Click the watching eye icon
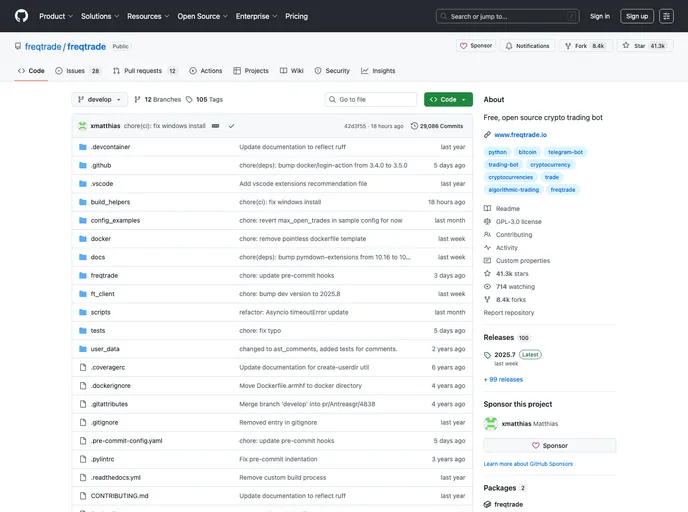688x512 pixels. pos(487,286)
